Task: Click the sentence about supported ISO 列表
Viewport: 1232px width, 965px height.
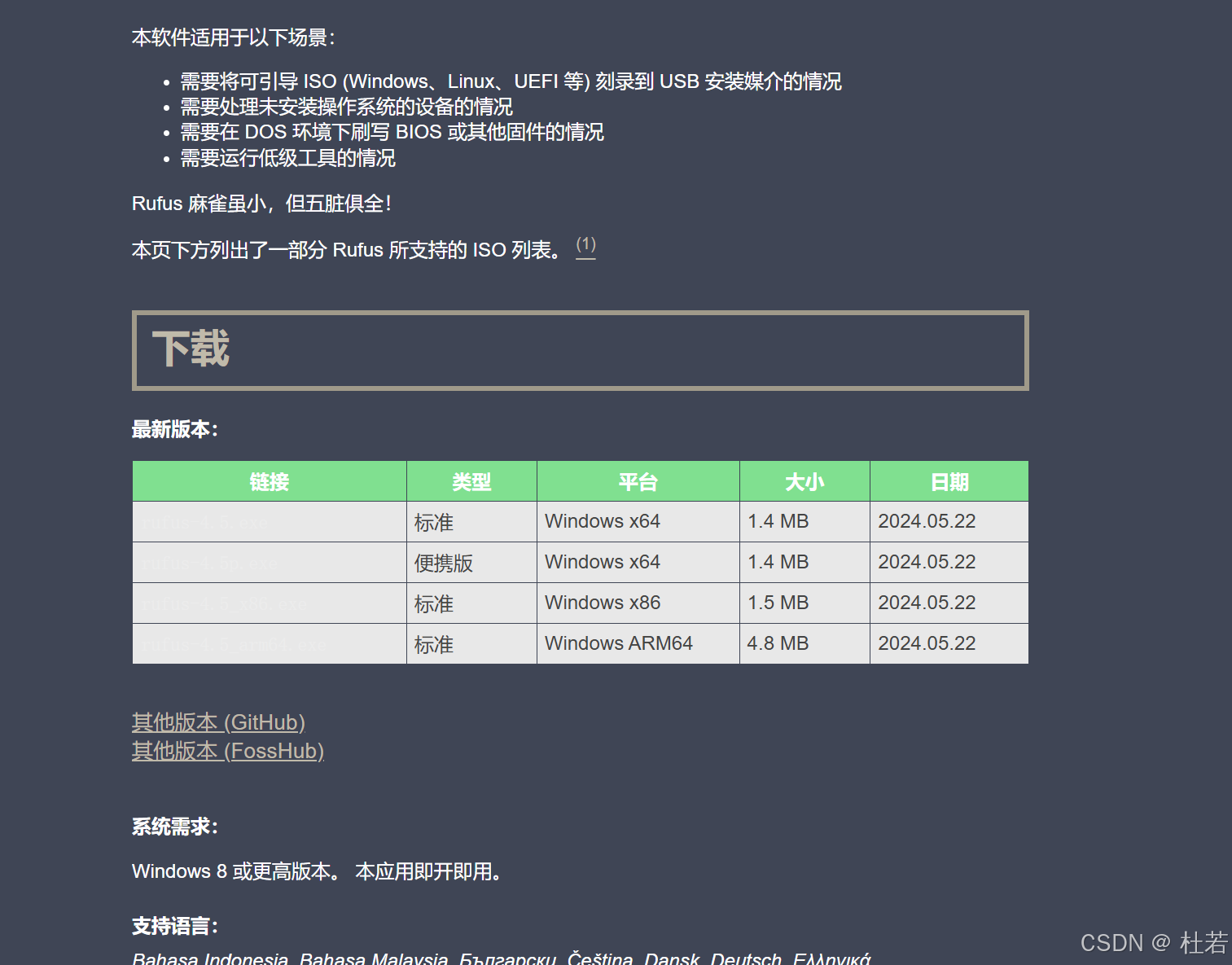Action: pos(348,250)
